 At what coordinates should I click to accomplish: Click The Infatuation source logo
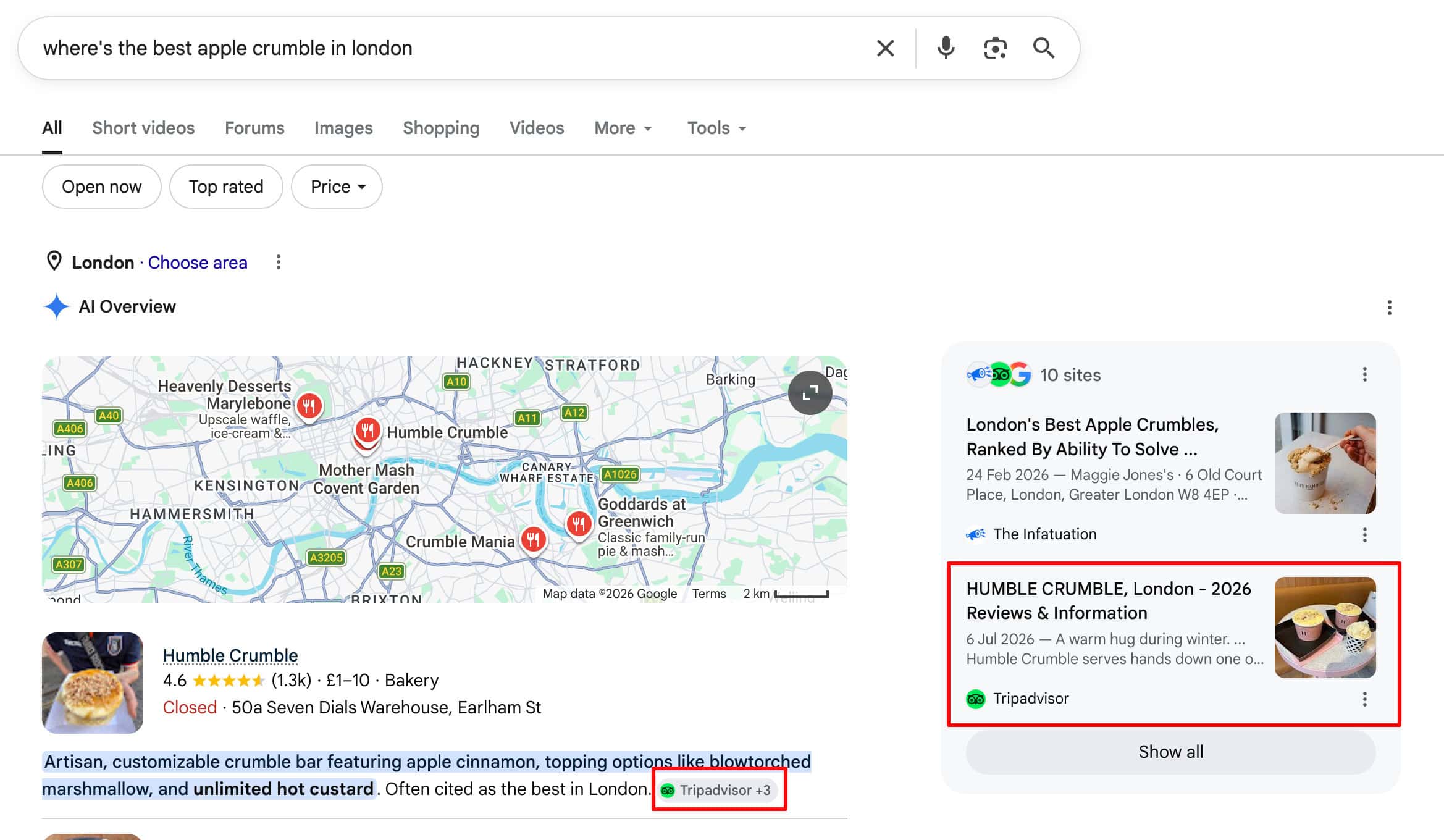click(x=976, y=534)
